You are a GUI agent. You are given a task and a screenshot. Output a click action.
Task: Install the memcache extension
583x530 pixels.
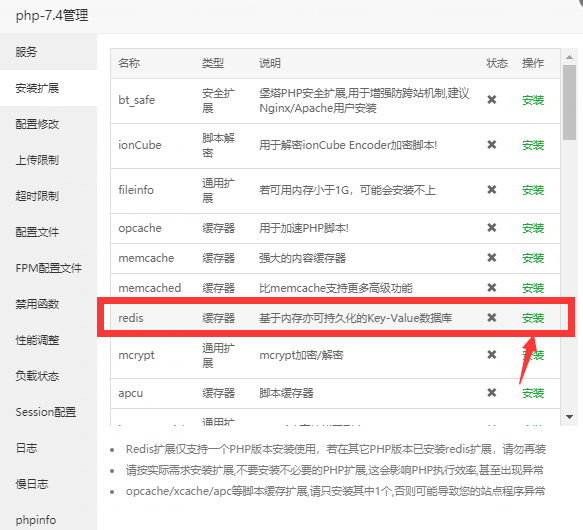click(x=533, y=258)
